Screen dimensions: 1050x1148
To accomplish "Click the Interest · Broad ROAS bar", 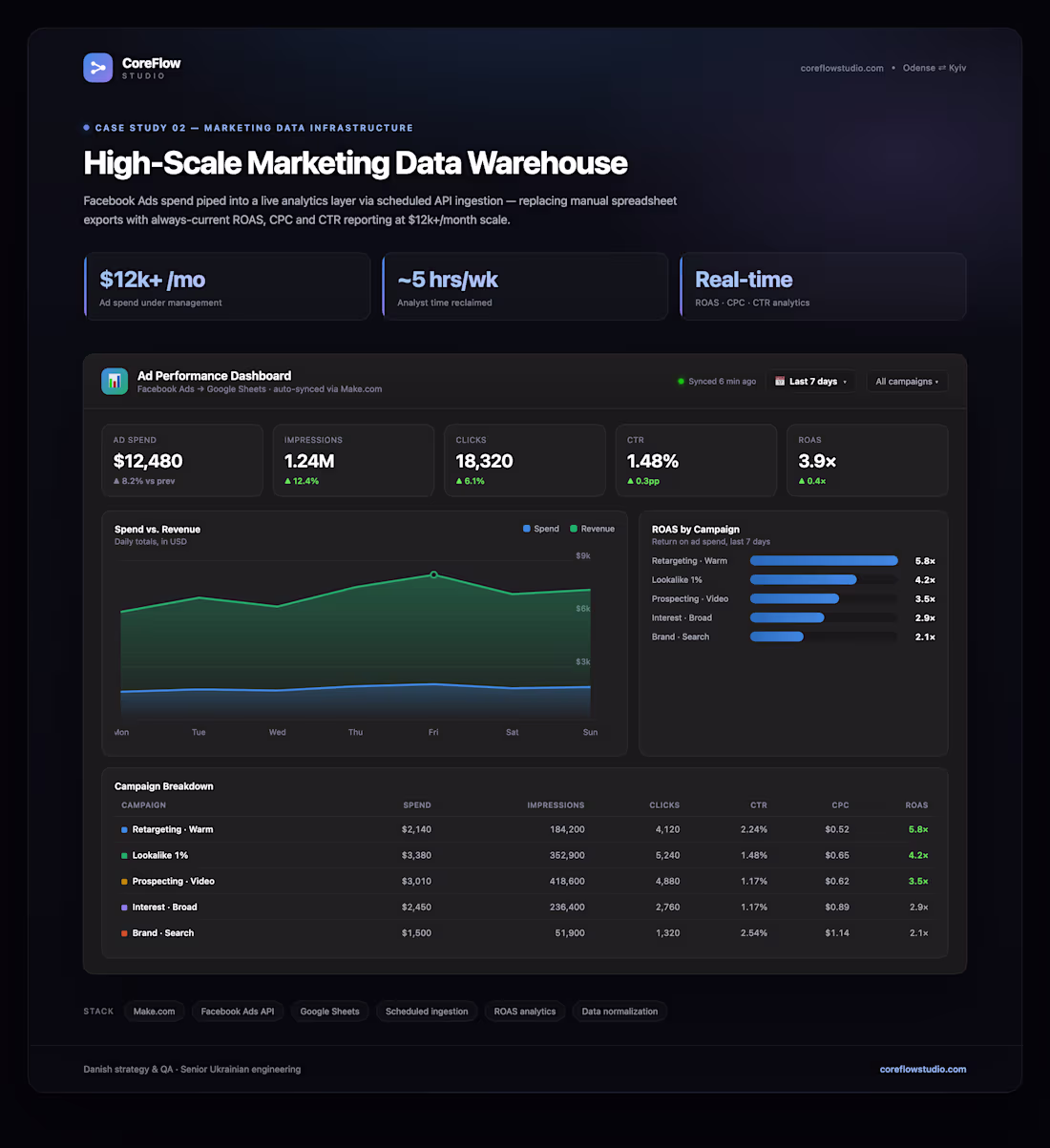I will pyautogui.click(x=787, y=618).
